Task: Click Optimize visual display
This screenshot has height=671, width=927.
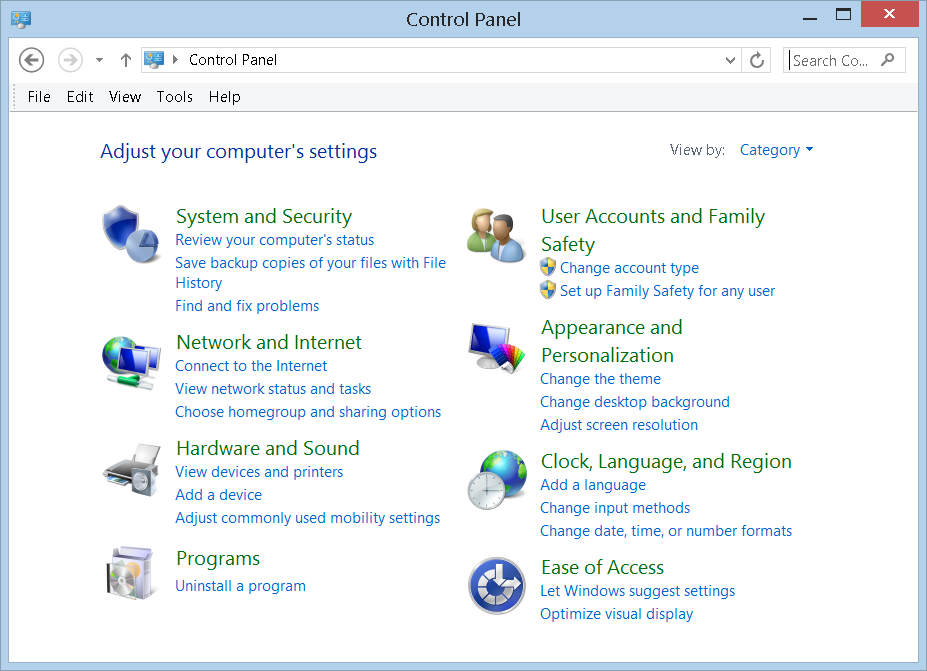Action: [x=617, y=614]
